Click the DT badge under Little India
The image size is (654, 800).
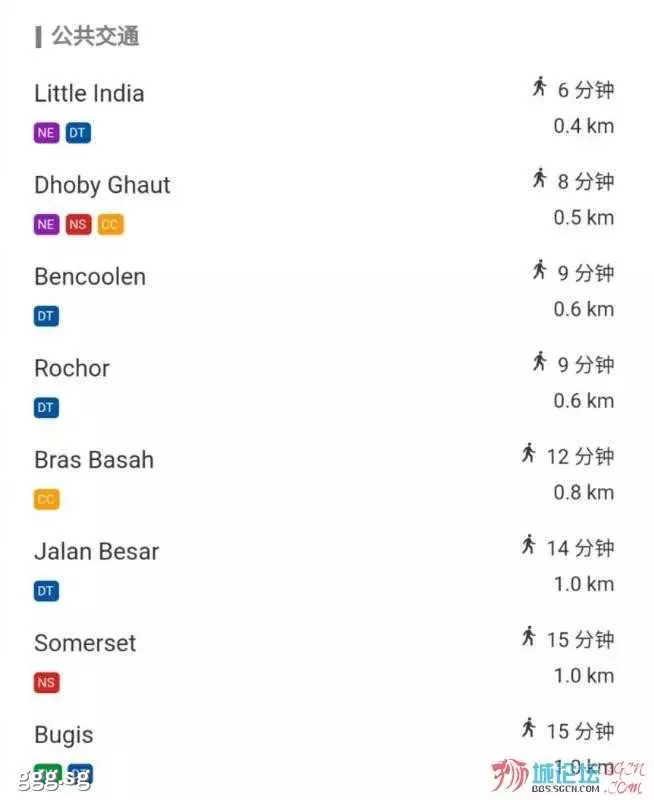pos(78,133)
